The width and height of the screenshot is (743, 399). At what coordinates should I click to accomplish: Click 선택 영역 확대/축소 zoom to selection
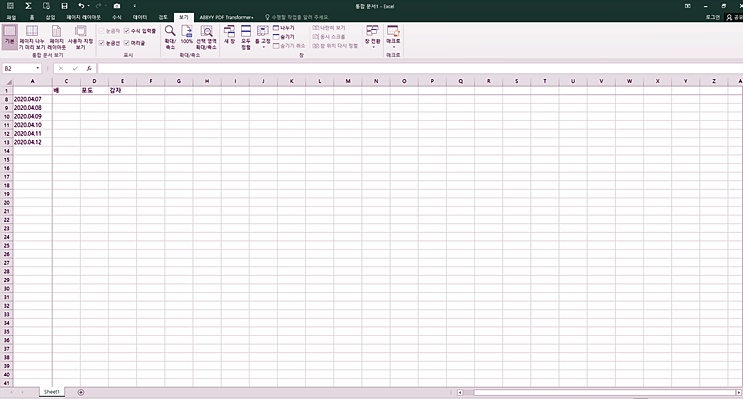point(207,37)
